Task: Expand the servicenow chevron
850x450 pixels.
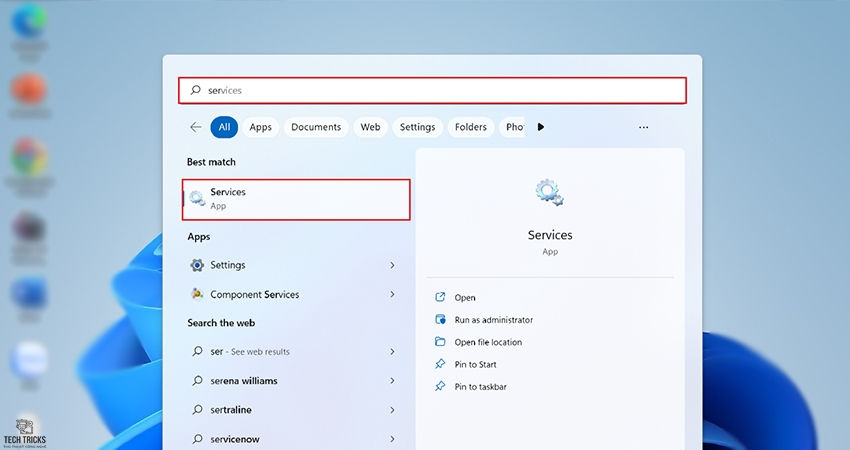Action: pos(392,439)
